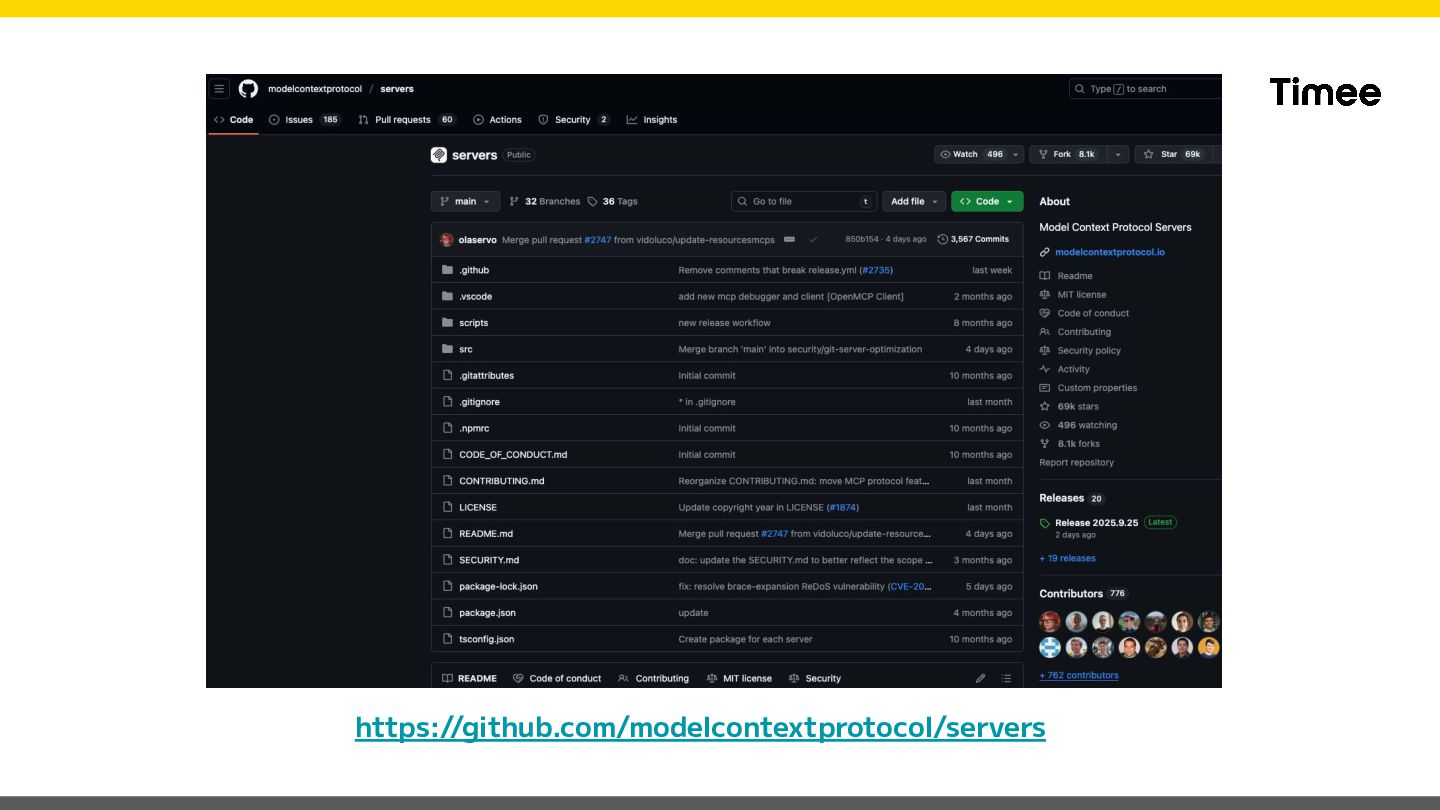Expand the Watch options dropdown arrow

pyautogui.click(x=1017, y=154)
